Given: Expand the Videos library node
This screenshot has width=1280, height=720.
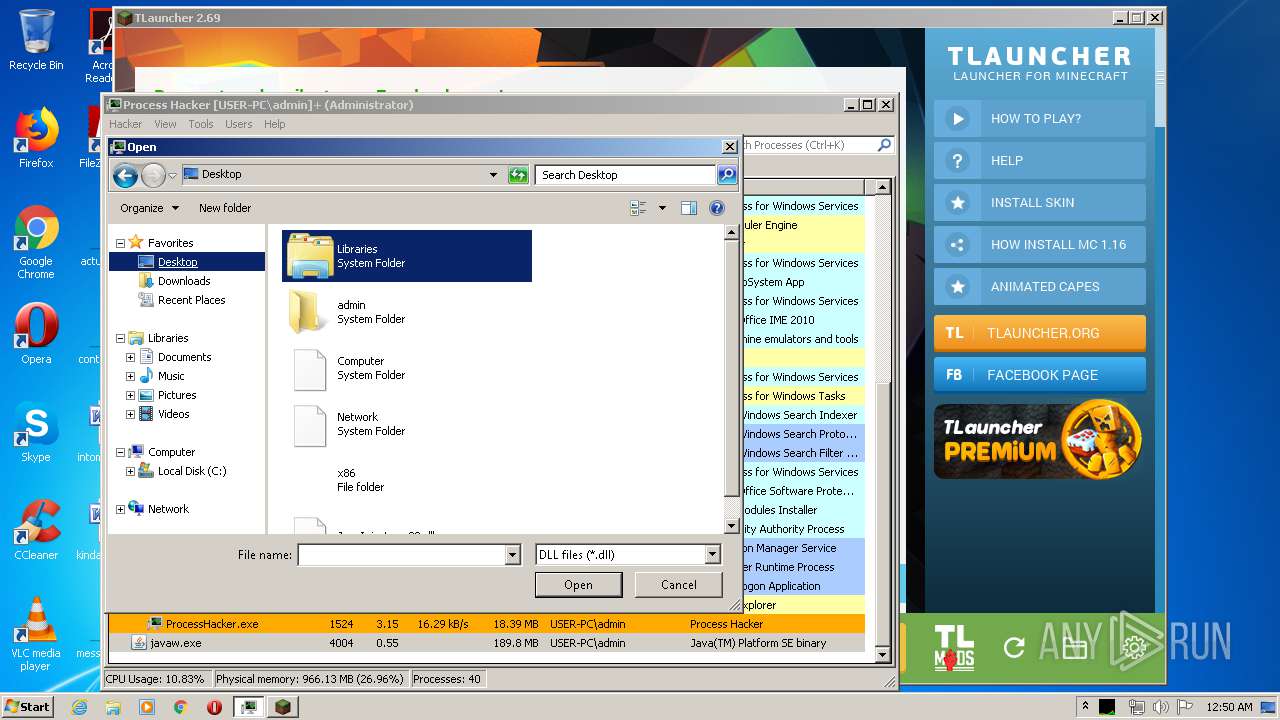Looking at the screenshot, I should (130, 414).
